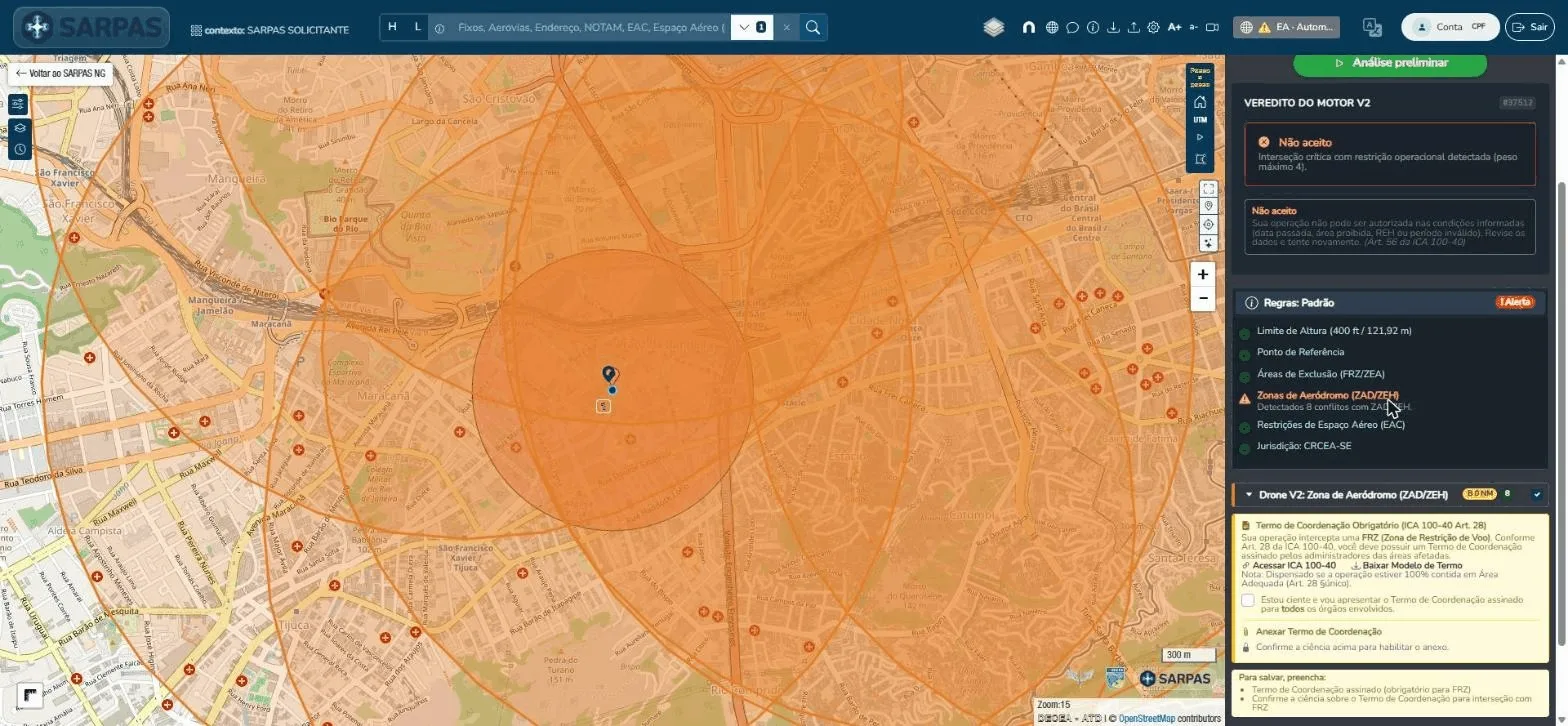Image resolution: width=1568 pixels, height=726 pixels.
Task: Open the map layers stack icon
Action: pyautogui.click(x=993, y=28)
